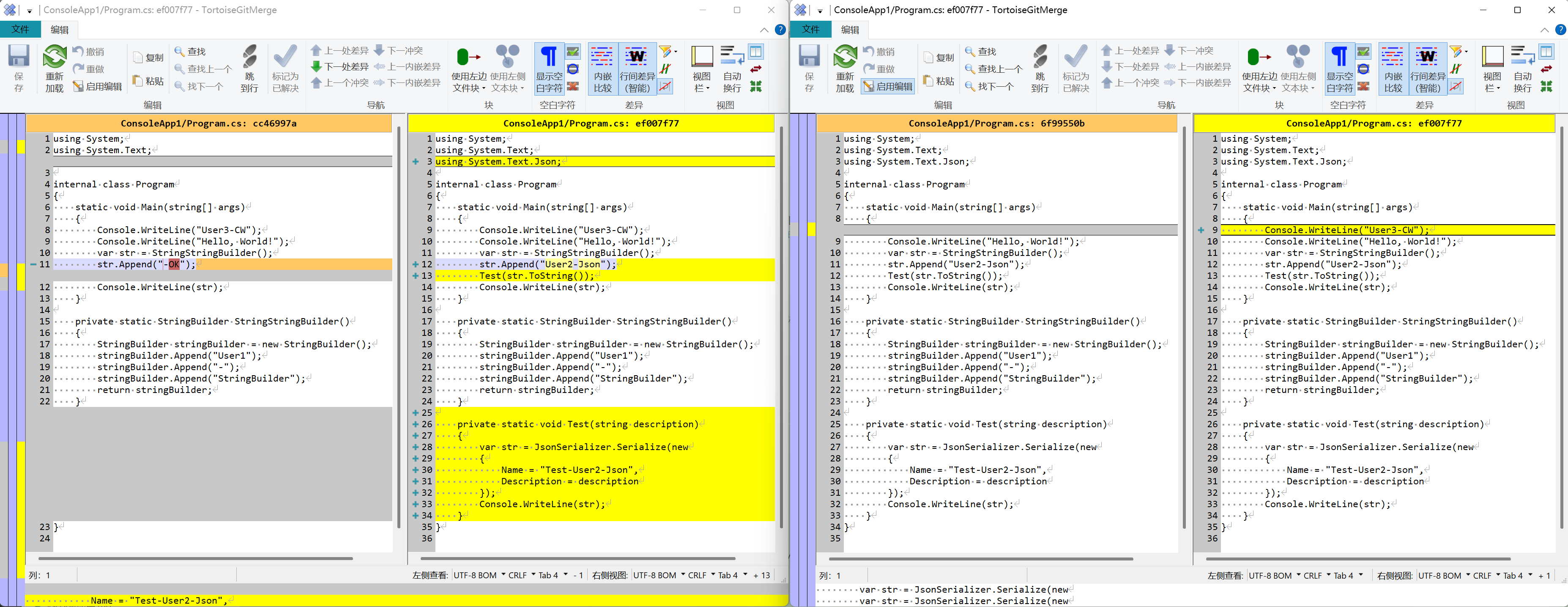Click horizontal scrollbar under cc46997a pane

coord(195,558)
